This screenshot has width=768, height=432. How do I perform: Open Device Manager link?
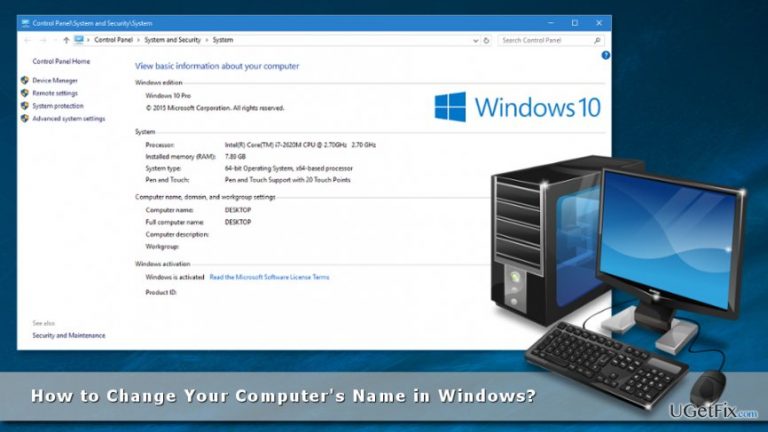(55, 80)
